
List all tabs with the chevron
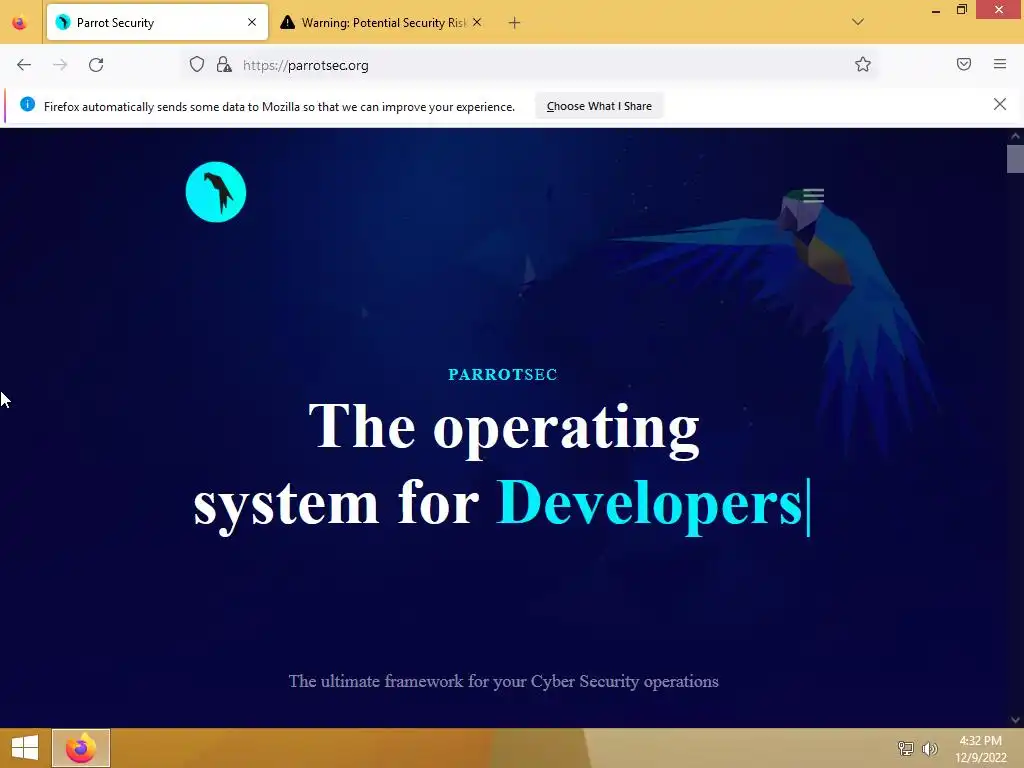[858, 22]
